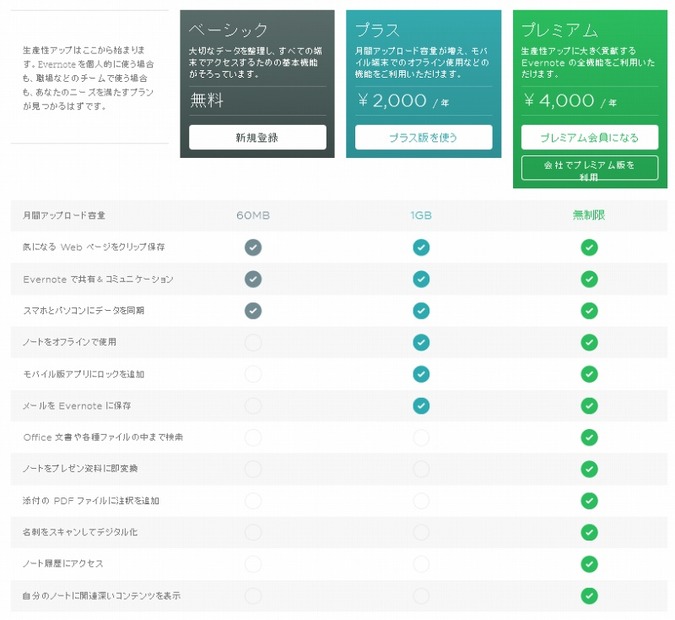Screen dimensions: 675x620
Task: Click the ノート履歴にアクセス label
Action: (x=63, y=564)
